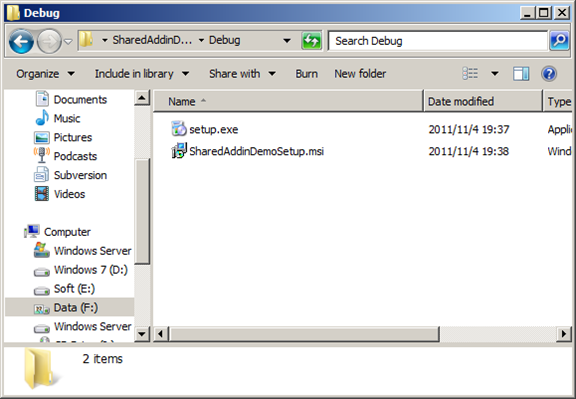Select Soft (E:) label
The width and height of the screenshot is (576, 399).
click(74, 289)
